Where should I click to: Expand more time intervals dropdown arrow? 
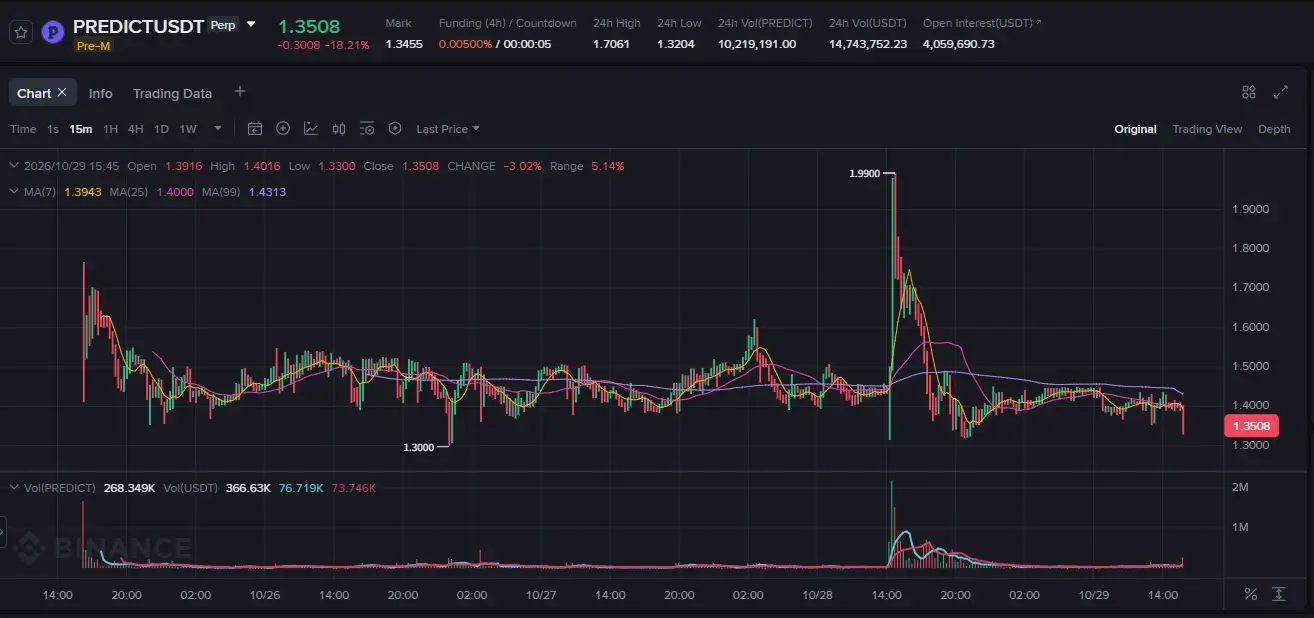click(218, 129)
